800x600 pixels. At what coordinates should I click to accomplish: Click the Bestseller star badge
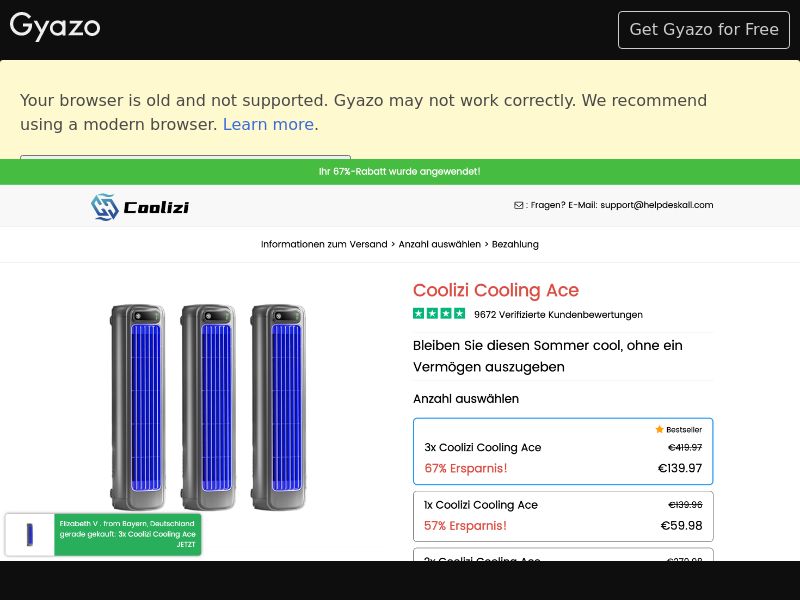(679, 430)
